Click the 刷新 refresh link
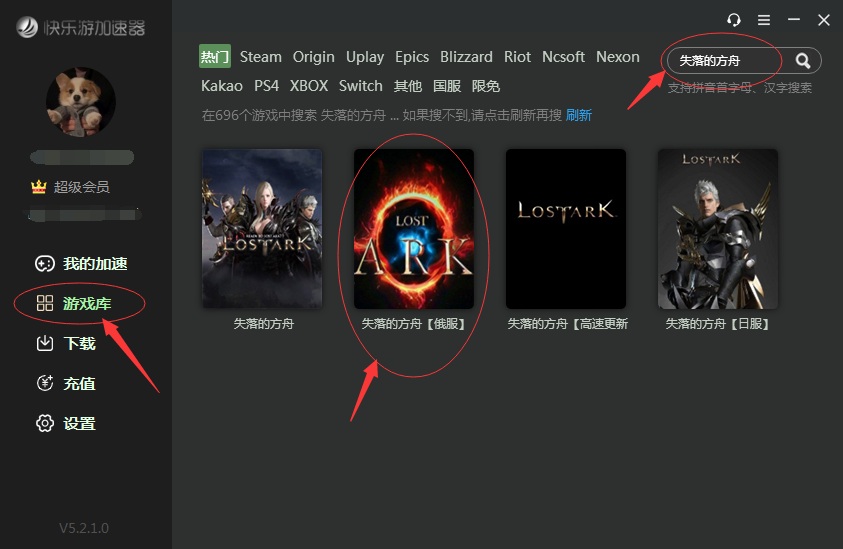This screenshot has height=549, width=843. tap(578, 115)
